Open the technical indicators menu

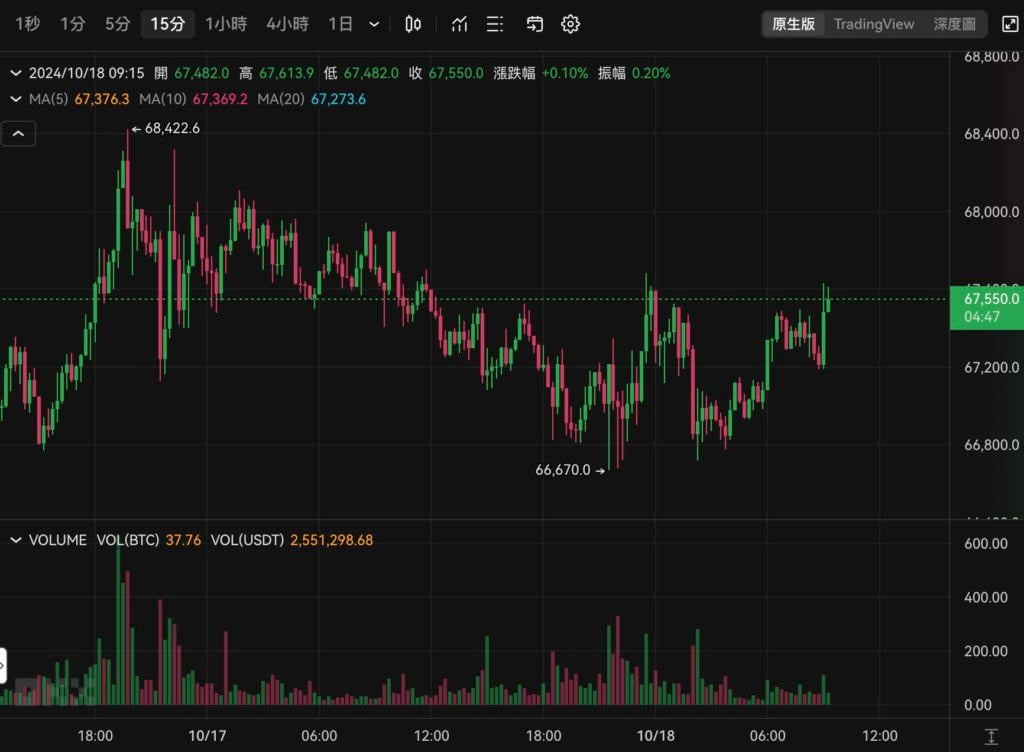[459, 24]
